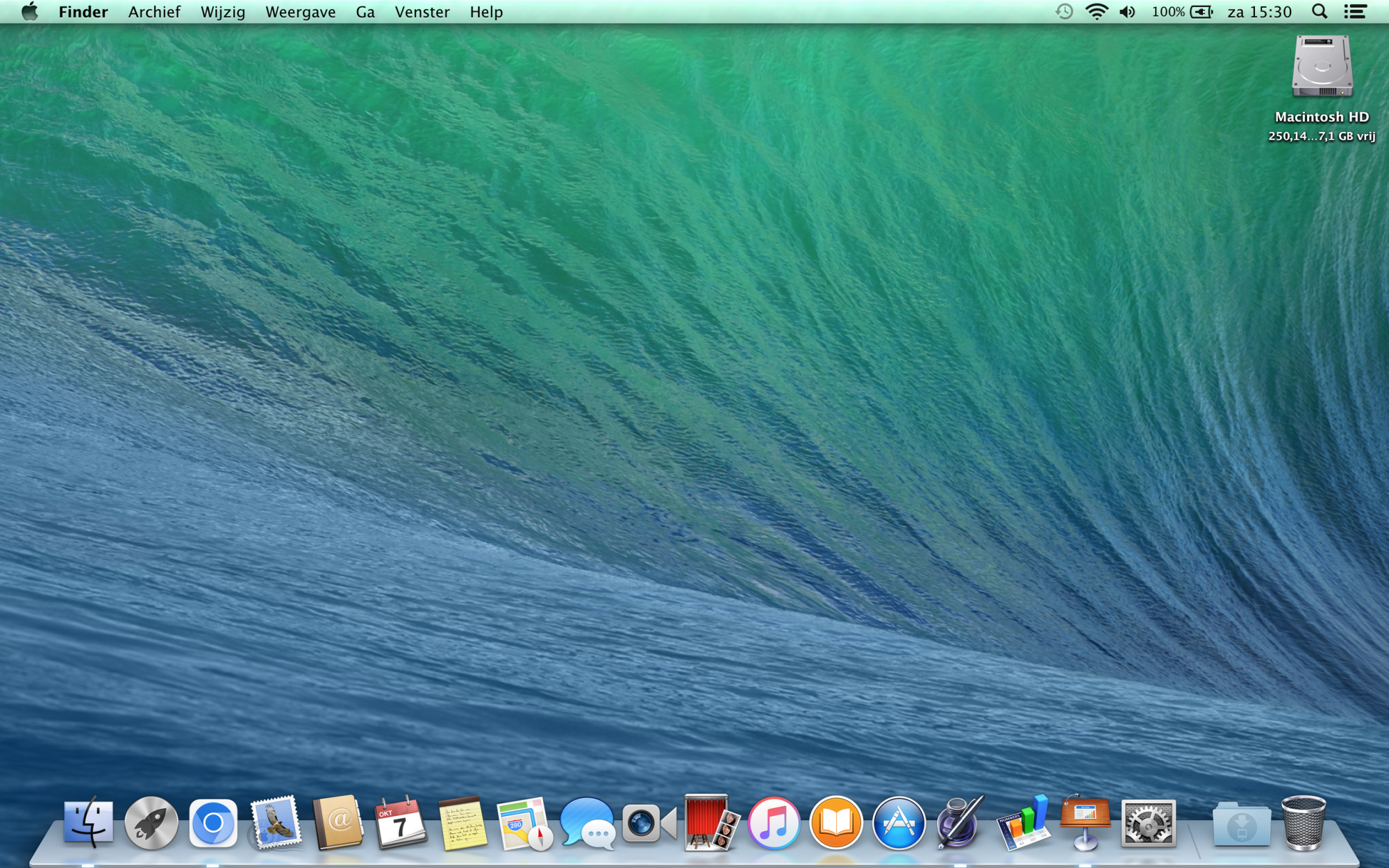Viewport: 1389px width, 868px height.
Task: Open the Maps application
Action: (524, 824)
